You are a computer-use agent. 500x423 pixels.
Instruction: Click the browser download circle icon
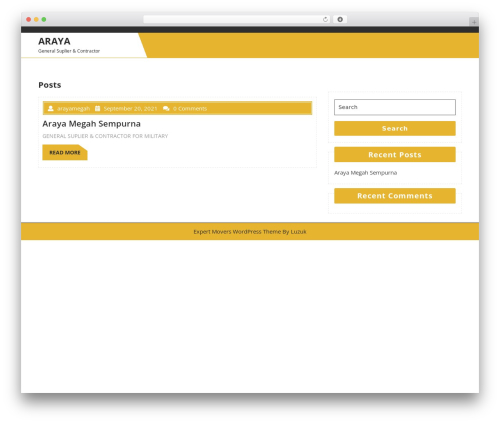(x=340, y=19)
